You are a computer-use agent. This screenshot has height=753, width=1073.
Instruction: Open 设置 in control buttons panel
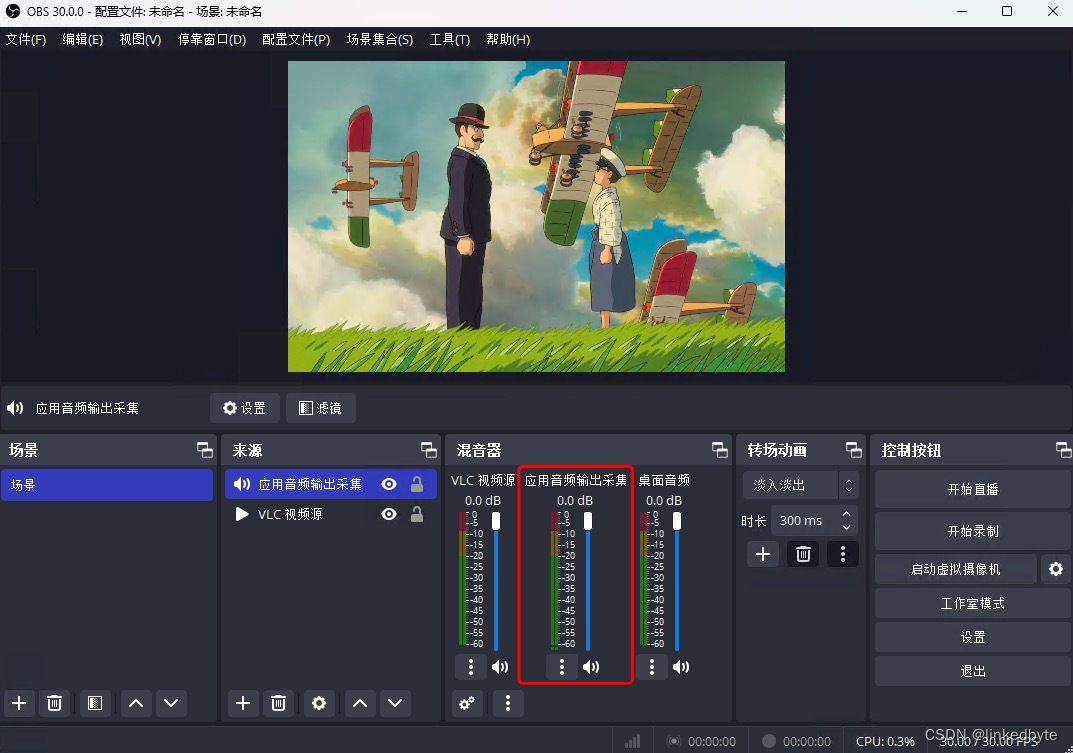tap(972, 637)
